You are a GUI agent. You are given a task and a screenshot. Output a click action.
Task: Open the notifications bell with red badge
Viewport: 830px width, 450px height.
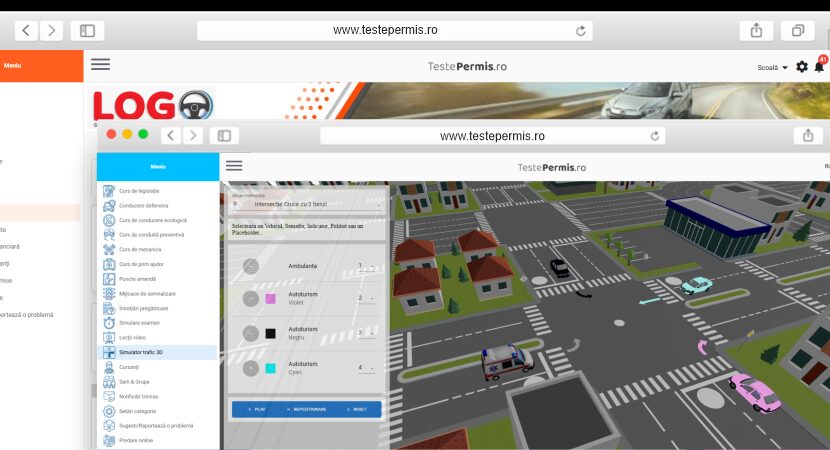(x=819, y=66)
